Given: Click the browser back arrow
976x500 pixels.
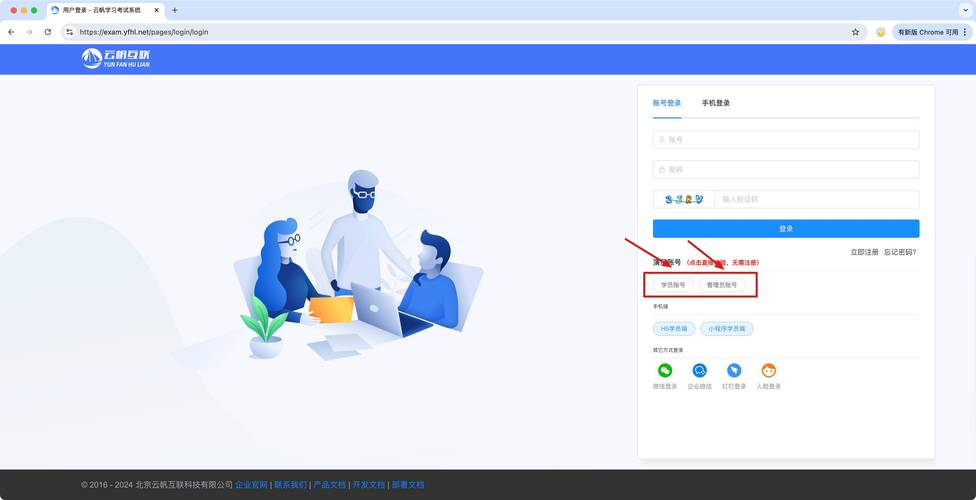Looking at the screenshot, I should (12, 32).
